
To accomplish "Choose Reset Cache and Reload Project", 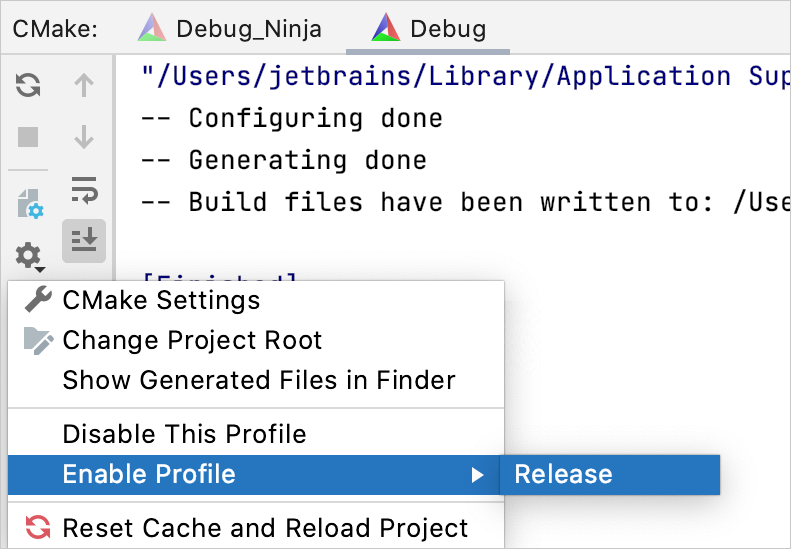I will point(265,527).
